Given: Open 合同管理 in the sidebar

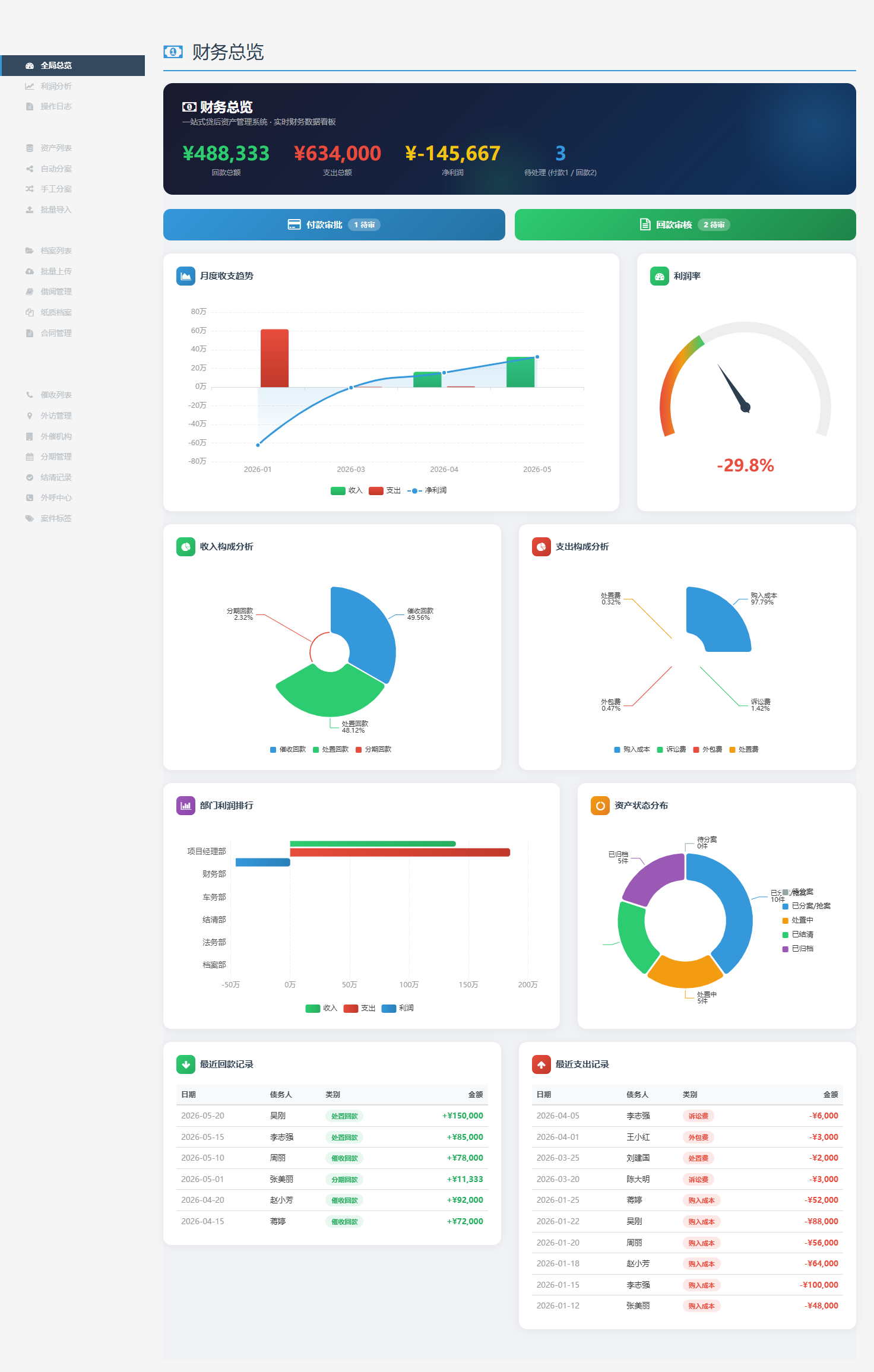Looking at the screenshot, I should 72,333.
